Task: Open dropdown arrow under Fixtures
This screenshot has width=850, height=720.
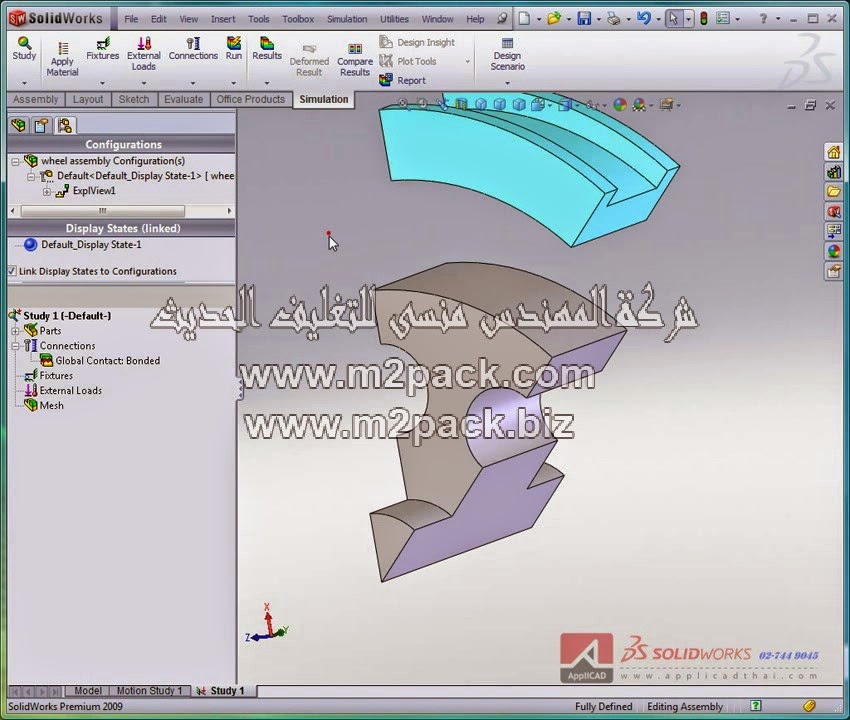Action: point(102,83)
